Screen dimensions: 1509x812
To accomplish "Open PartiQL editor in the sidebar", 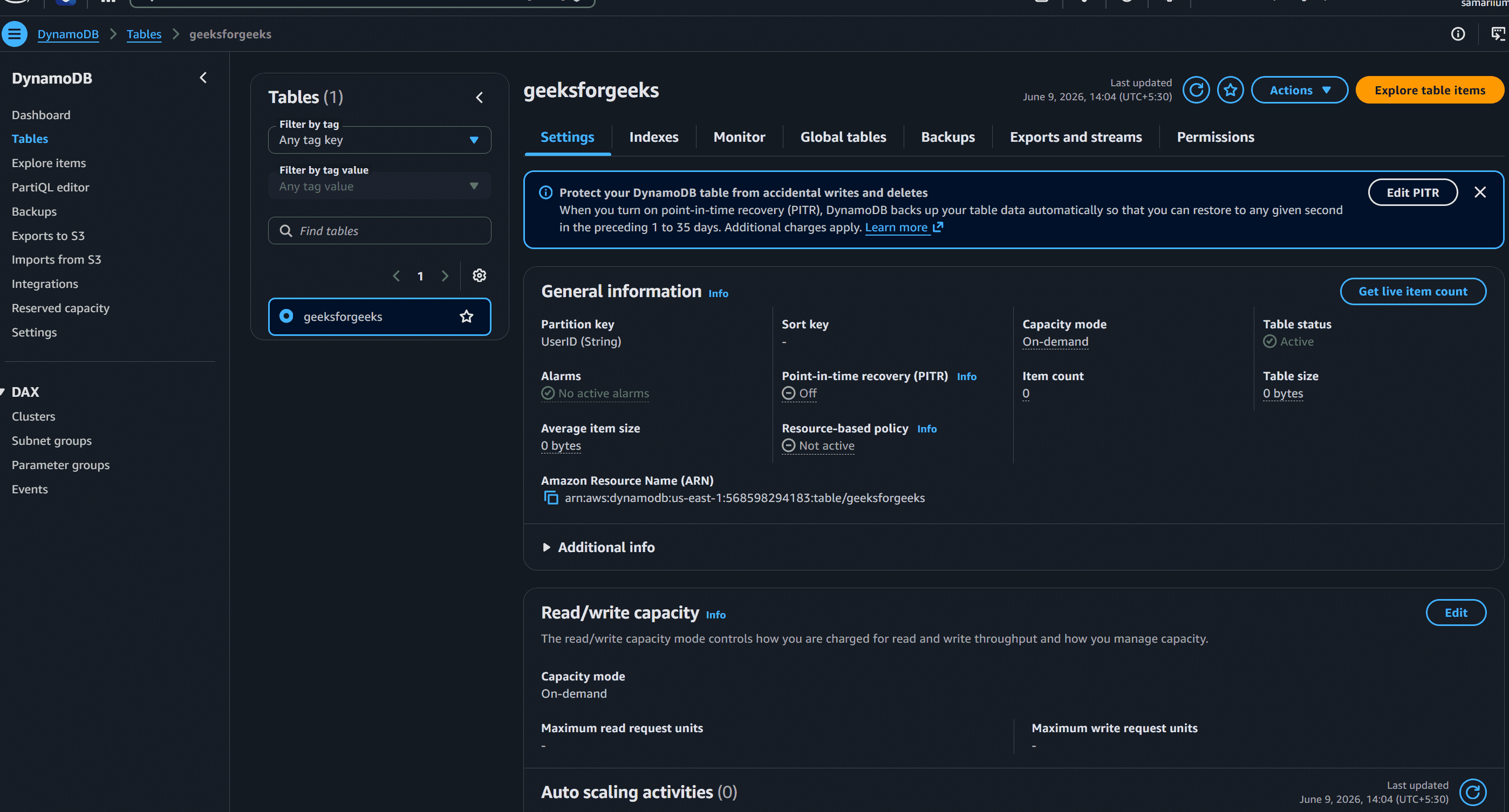I will [x=50, y=187].
